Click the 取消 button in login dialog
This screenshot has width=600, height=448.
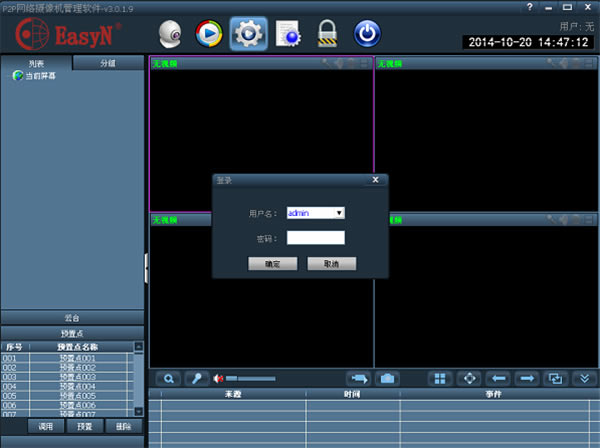coord(331,264)
